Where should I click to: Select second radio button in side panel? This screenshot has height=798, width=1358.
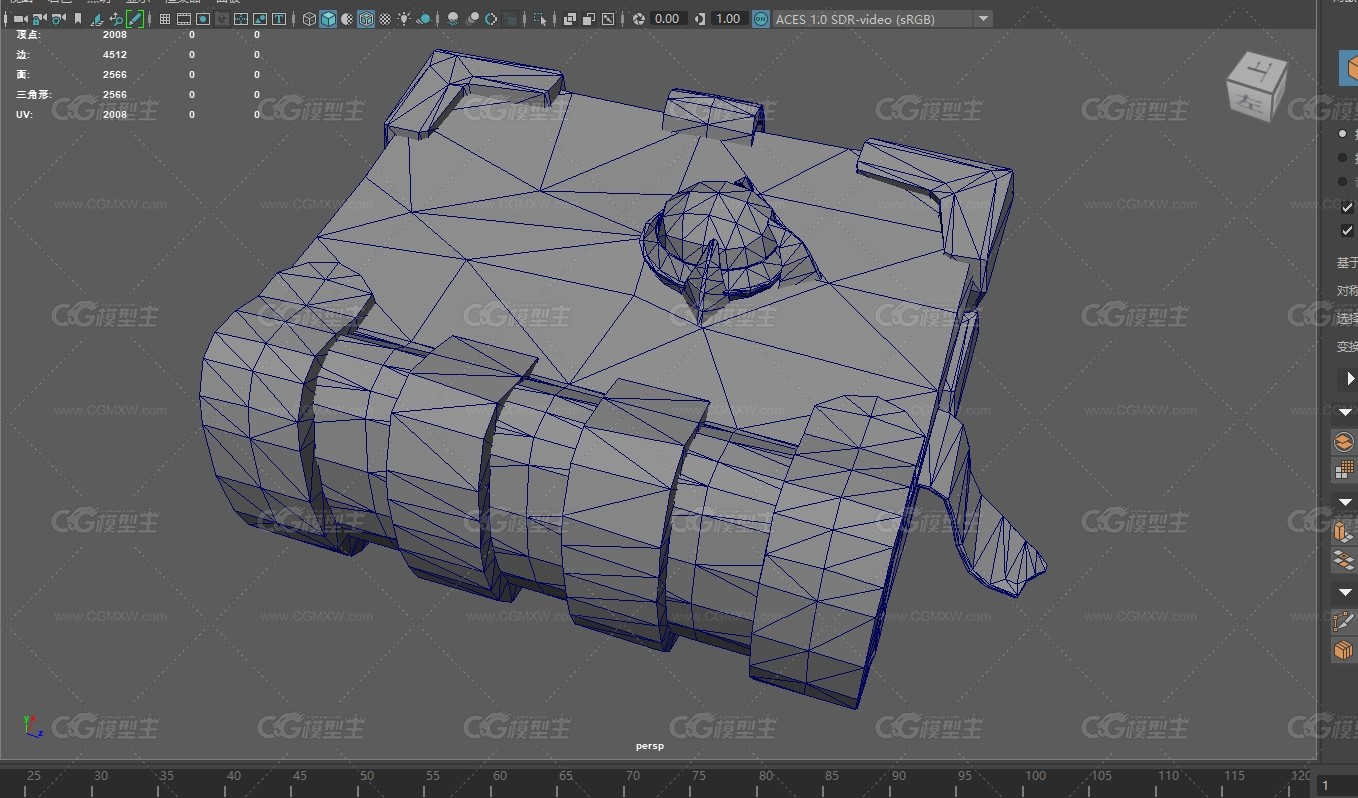coord(1343,157)
